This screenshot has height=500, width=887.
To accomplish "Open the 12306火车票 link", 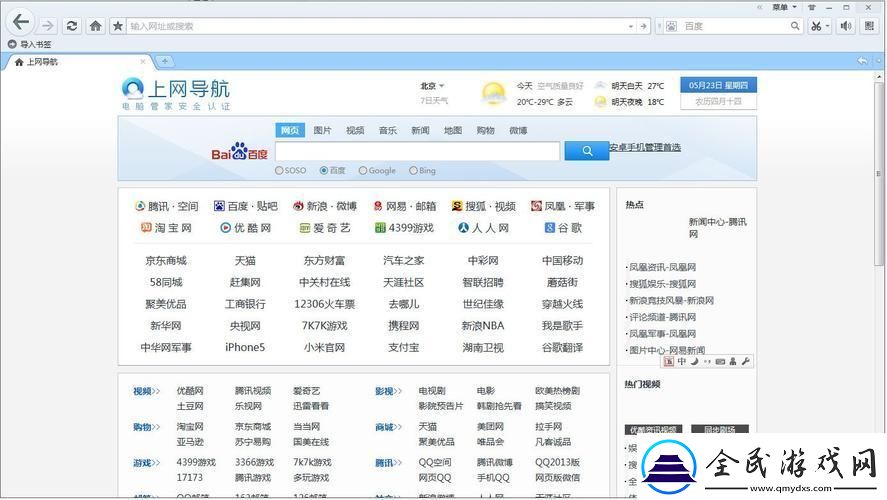I will point(324,304).
